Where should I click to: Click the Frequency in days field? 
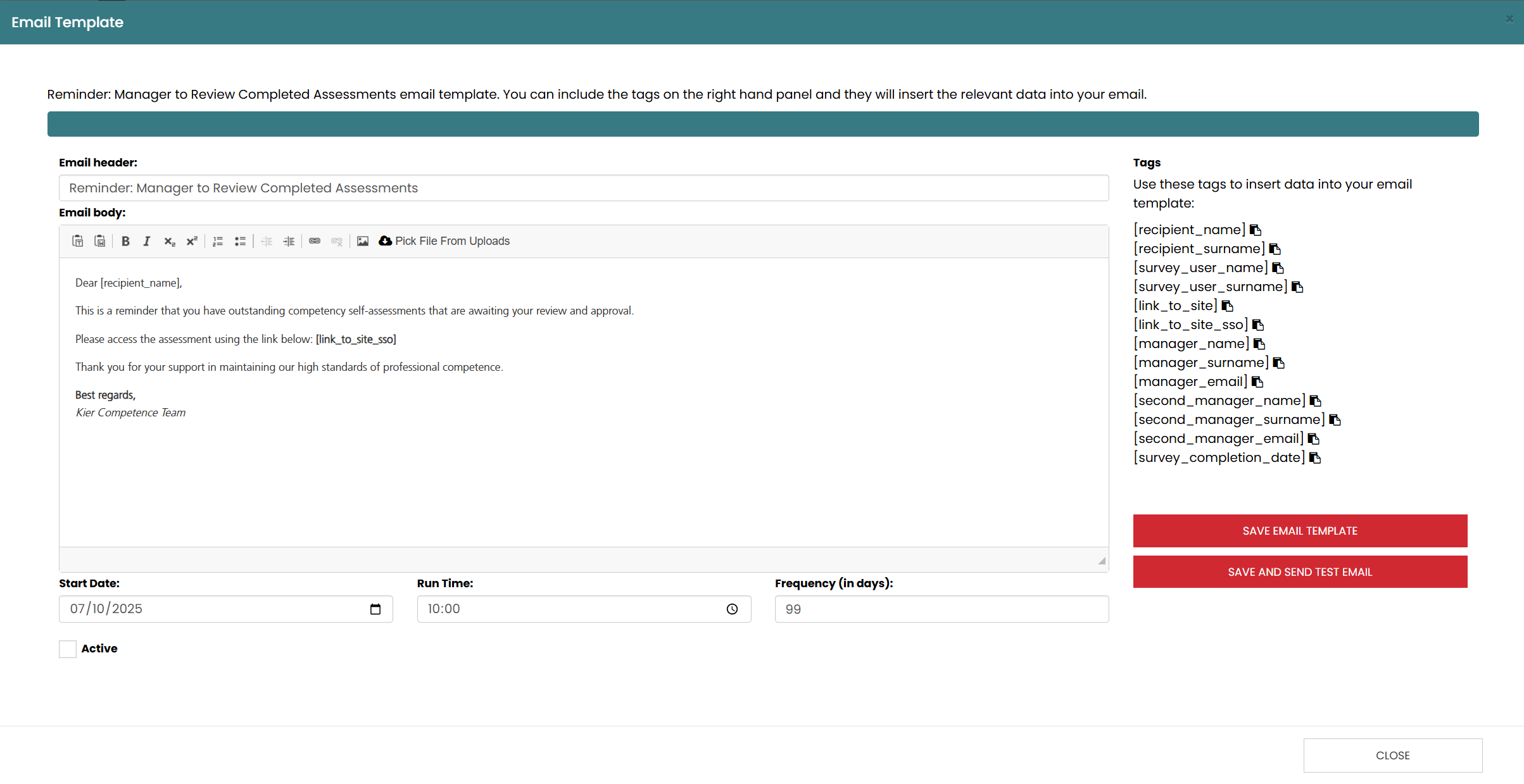pyautogui.click(x=941, y=609)
